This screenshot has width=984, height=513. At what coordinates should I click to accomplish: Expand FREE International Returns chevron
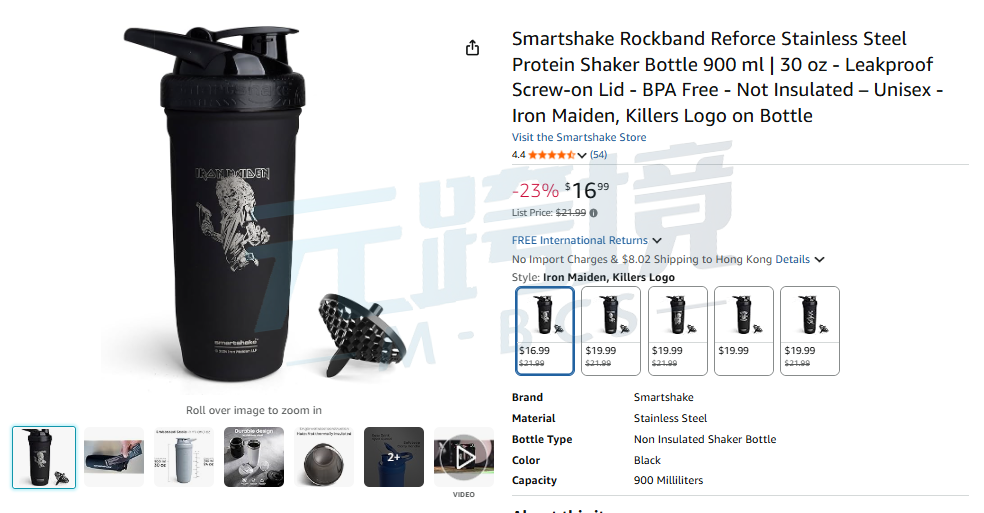coord(657,240)
